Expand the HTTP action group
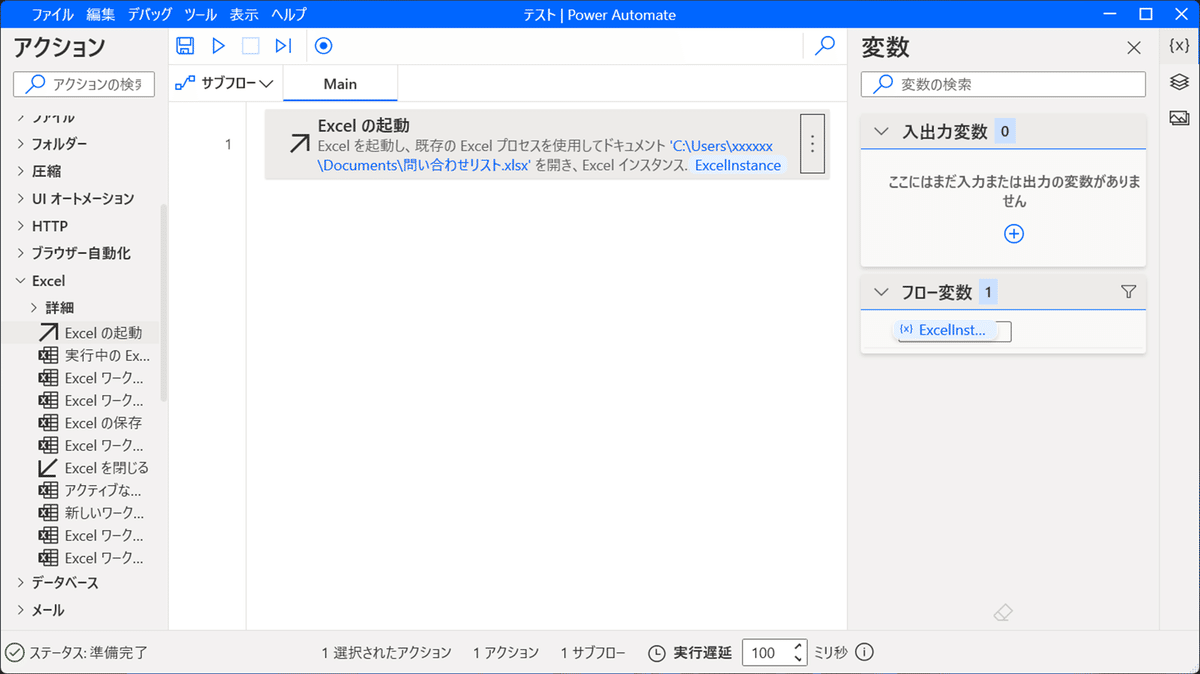The width and height of the screenshot is (1200, 674). pyautogui.click(x=21, y=226)
